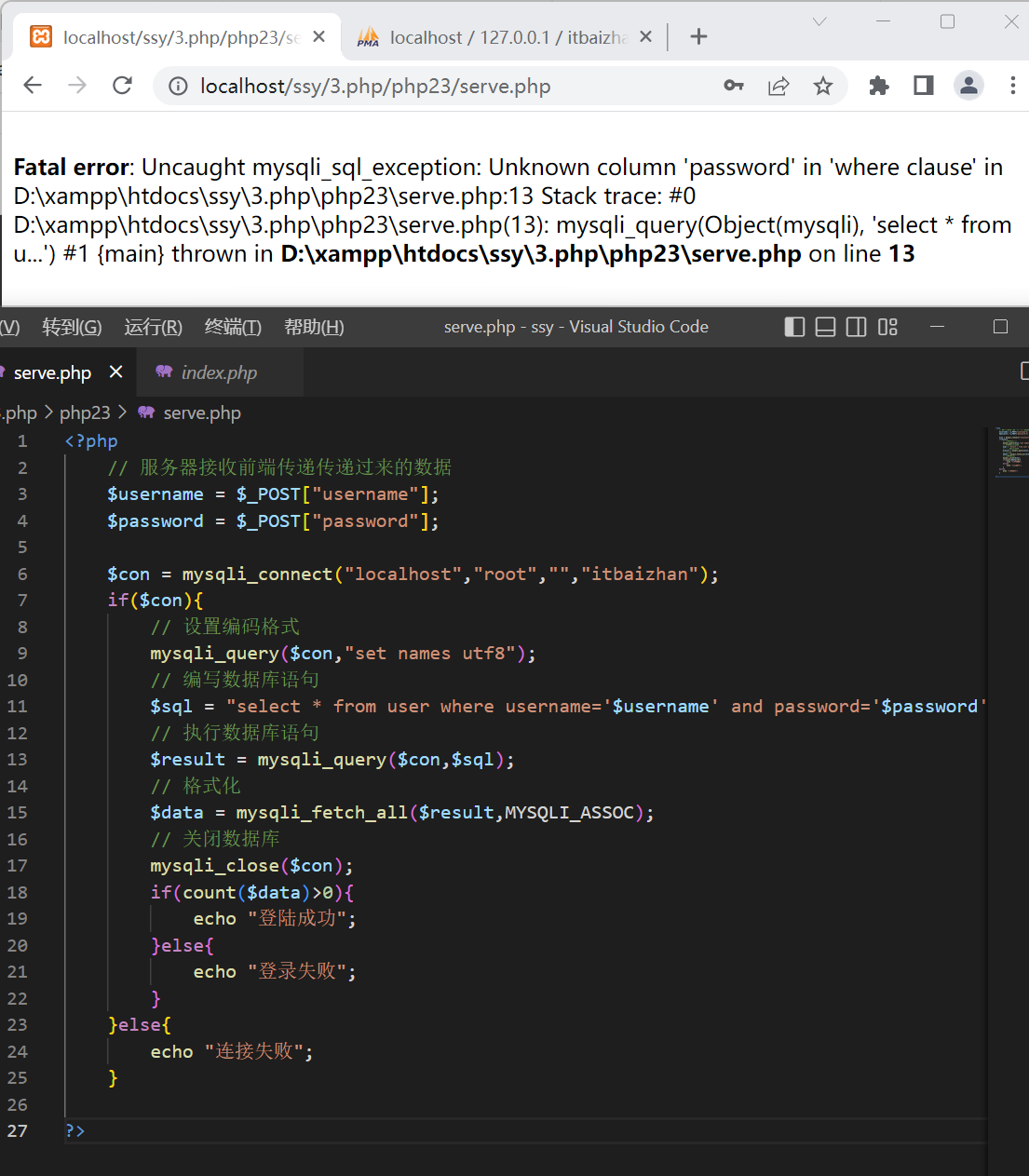Click mysqli_connect on line 6

pyautogui.click(x=257, y=574)
